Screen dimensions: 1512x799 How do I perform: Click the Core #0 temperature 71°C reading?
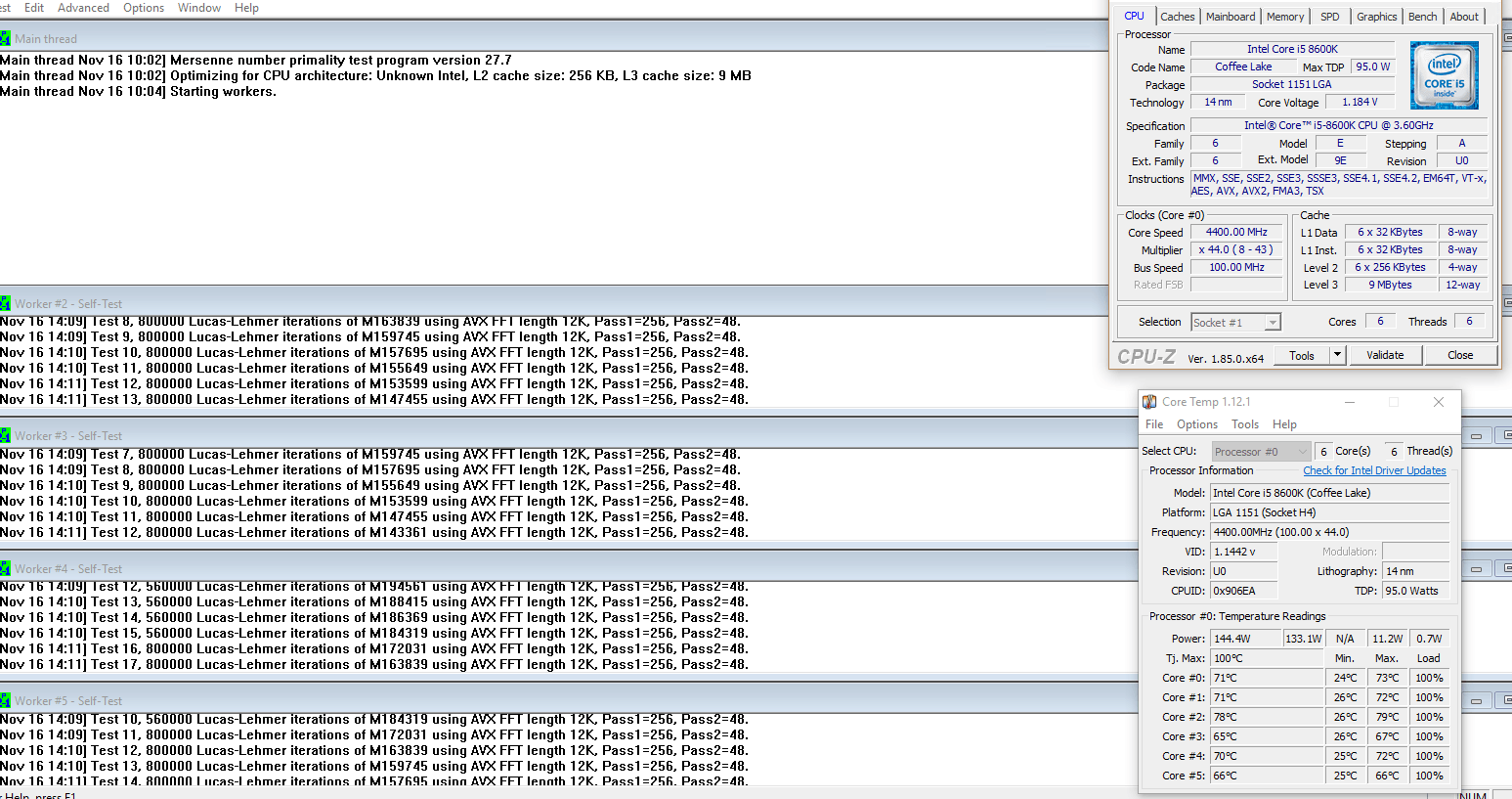pyautogui.click(x=1267, y=678)
